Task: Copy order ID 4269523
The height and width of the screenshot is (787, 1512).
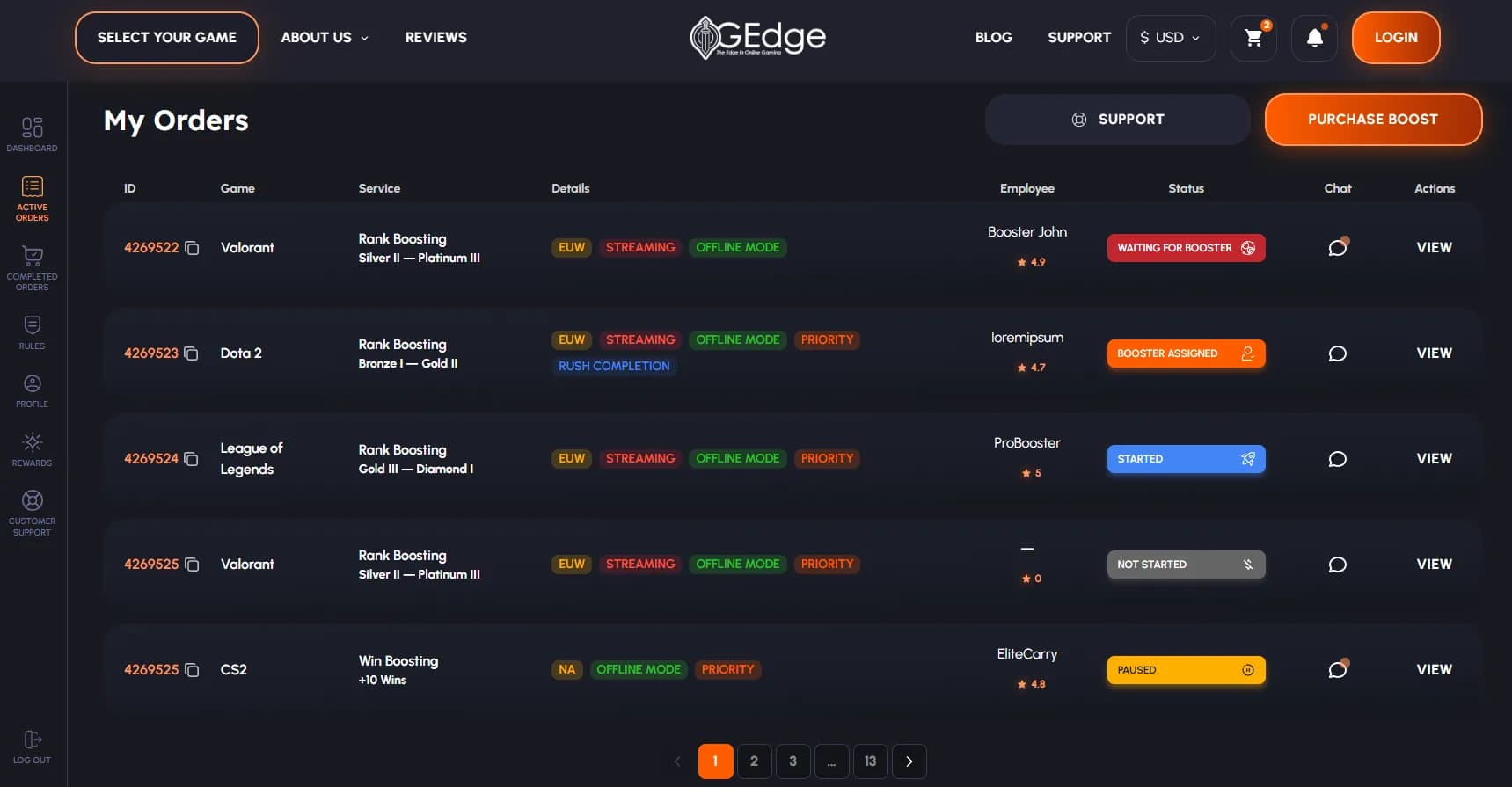Action: pos(191,353)
